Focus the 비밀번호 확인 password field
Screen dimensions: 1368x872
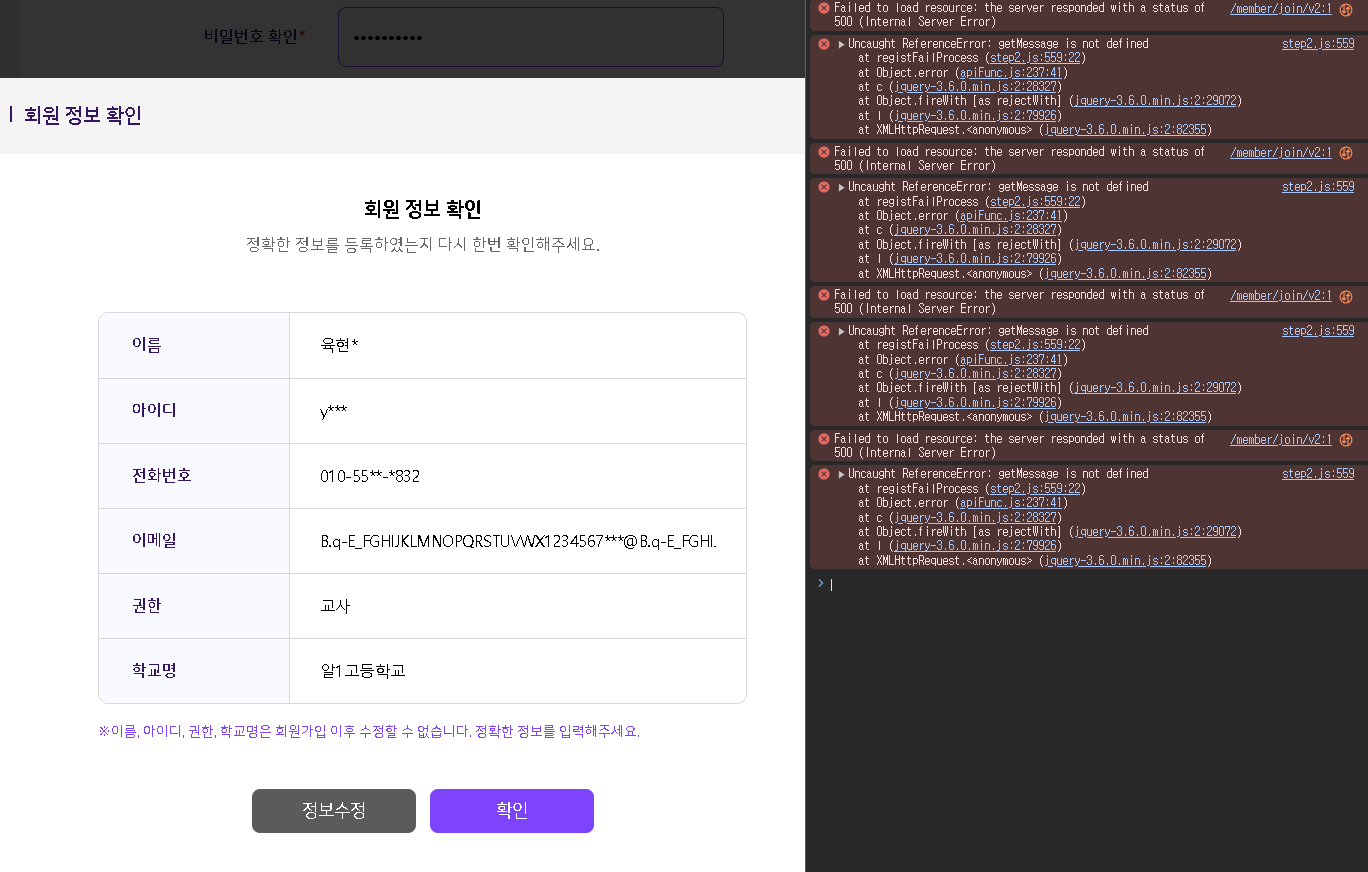coord(530,37)
